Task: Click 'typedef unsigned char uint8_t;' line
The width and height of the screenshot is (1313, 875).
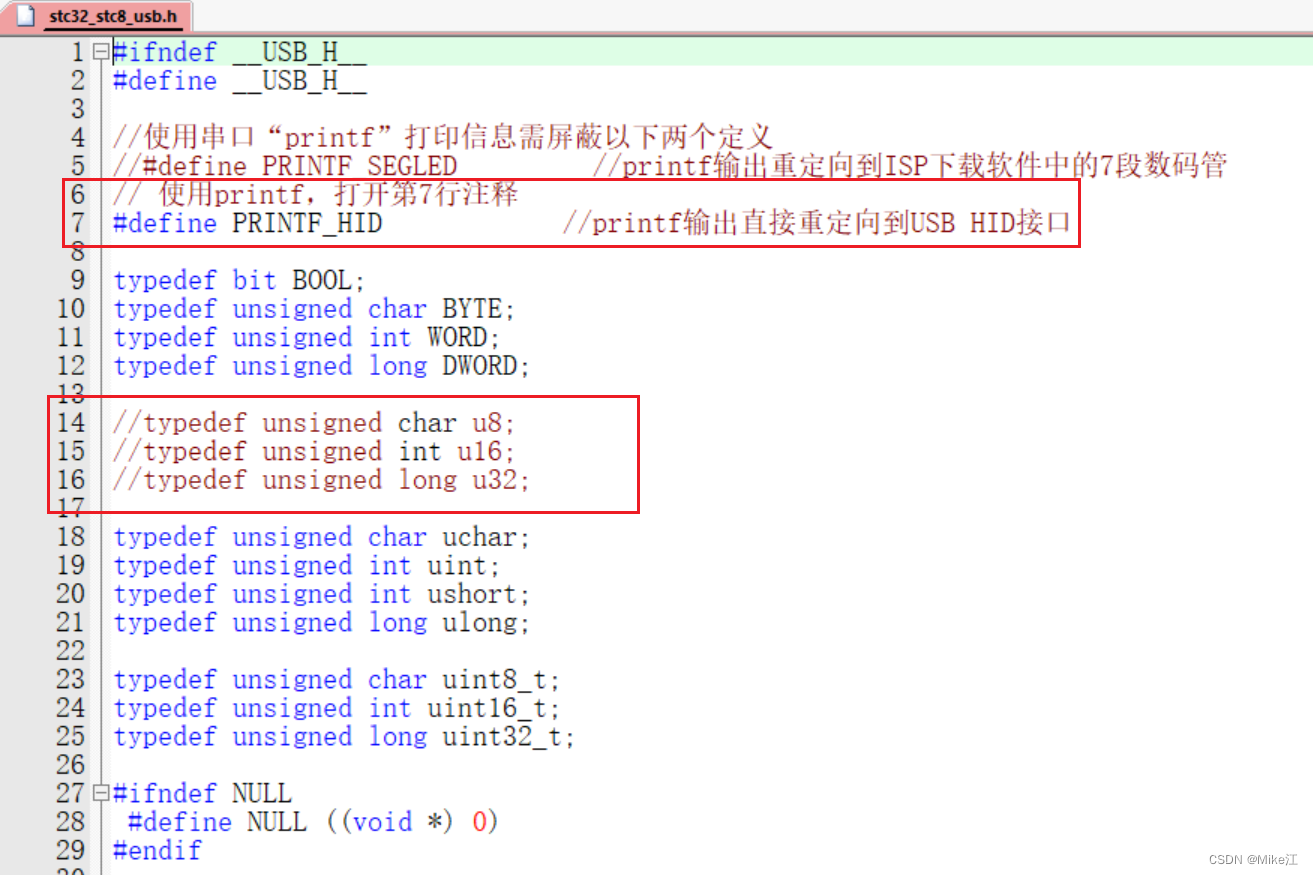Action: [x=337, y=680]
